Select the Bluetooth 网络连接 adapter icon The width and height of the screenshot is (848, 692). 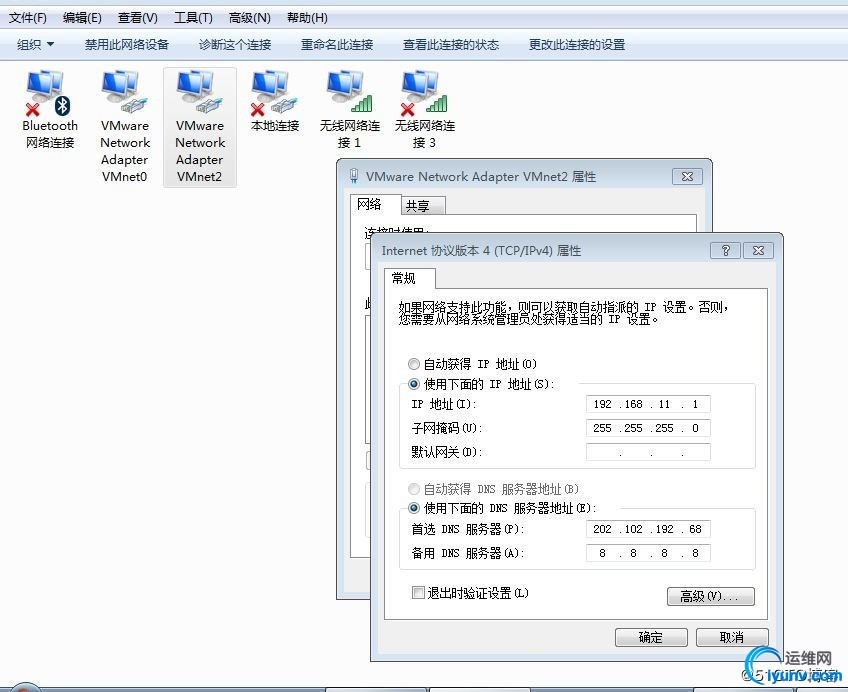(x=50, y=109)
